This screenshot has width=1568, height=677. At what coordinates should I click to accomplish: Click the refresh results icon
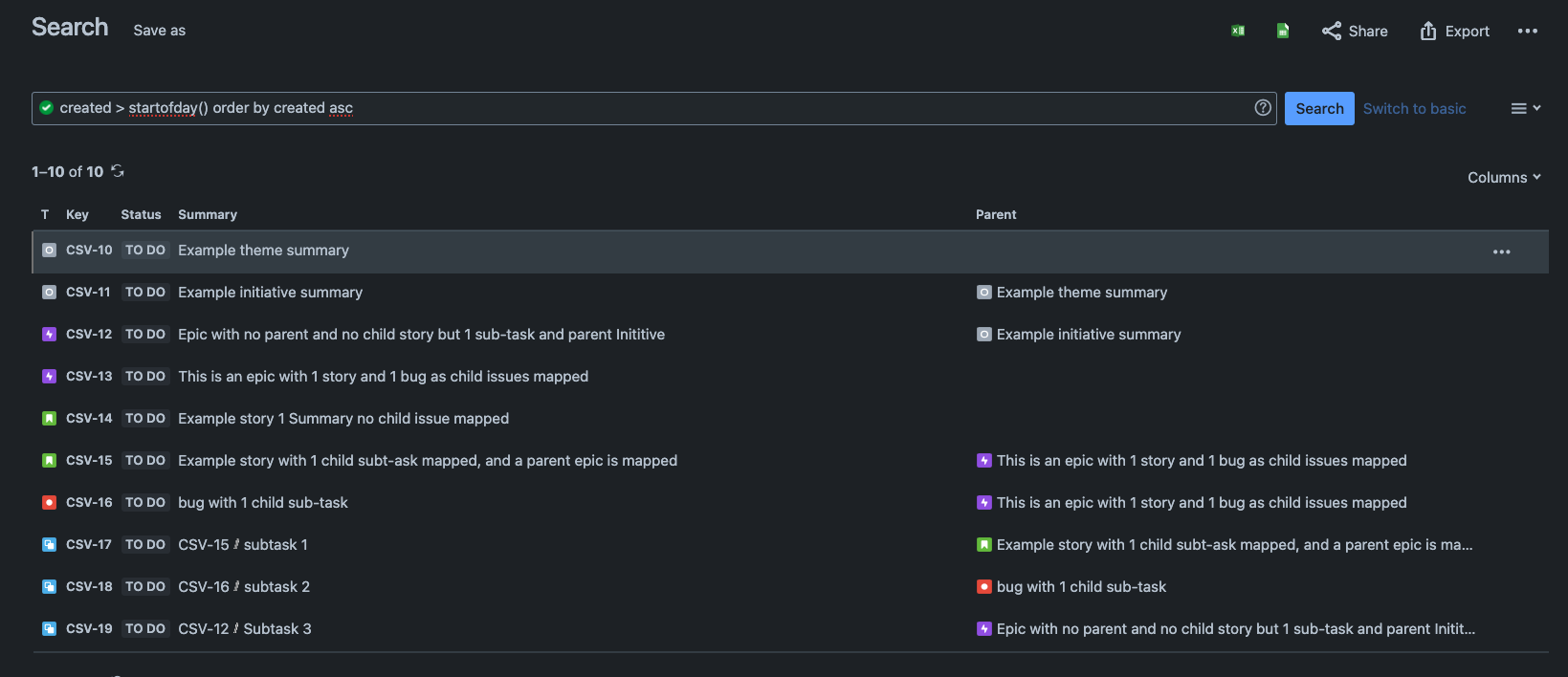click(x=118, y=171)
